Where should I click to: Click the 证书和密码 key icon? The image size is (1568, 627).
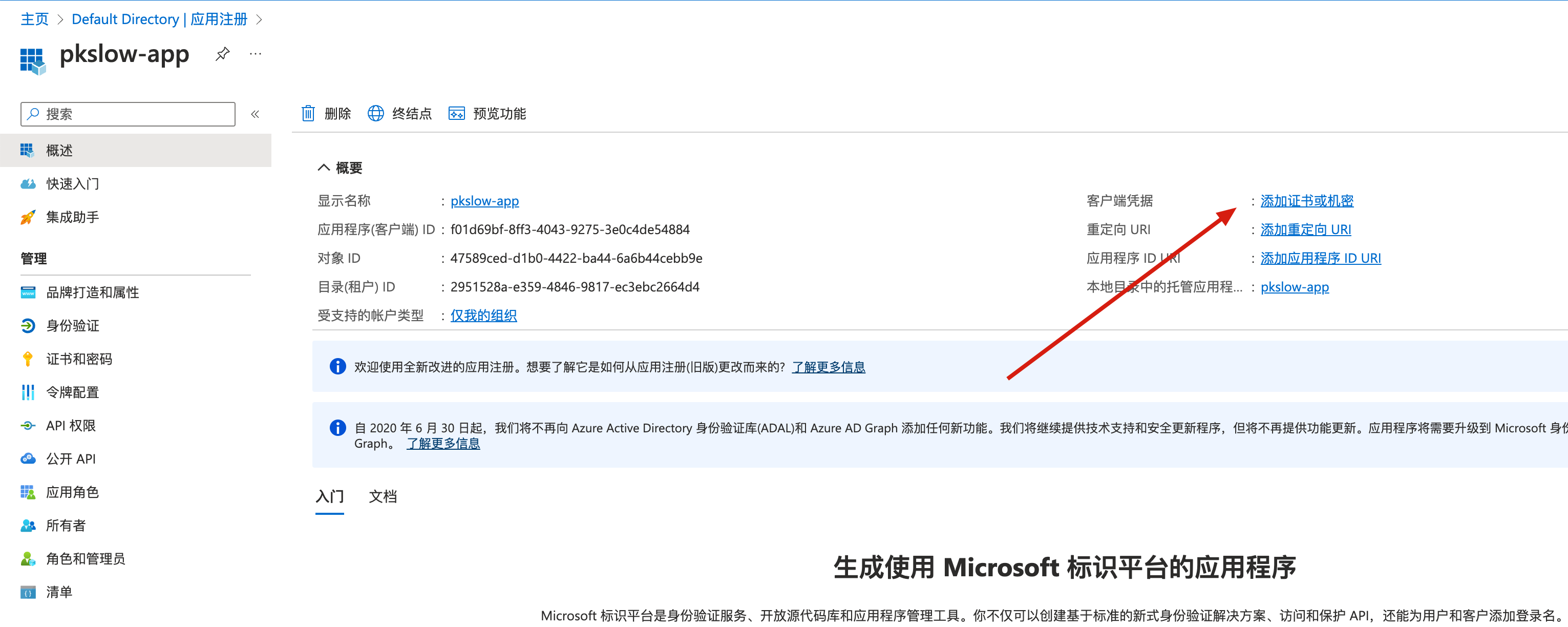(28, 359)
